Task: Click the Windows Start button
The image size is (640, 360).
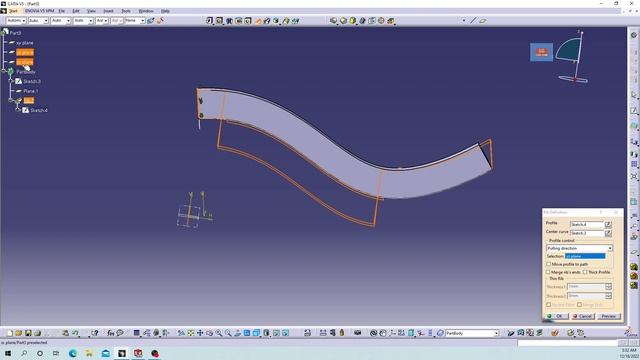Action: coord(8,353)
